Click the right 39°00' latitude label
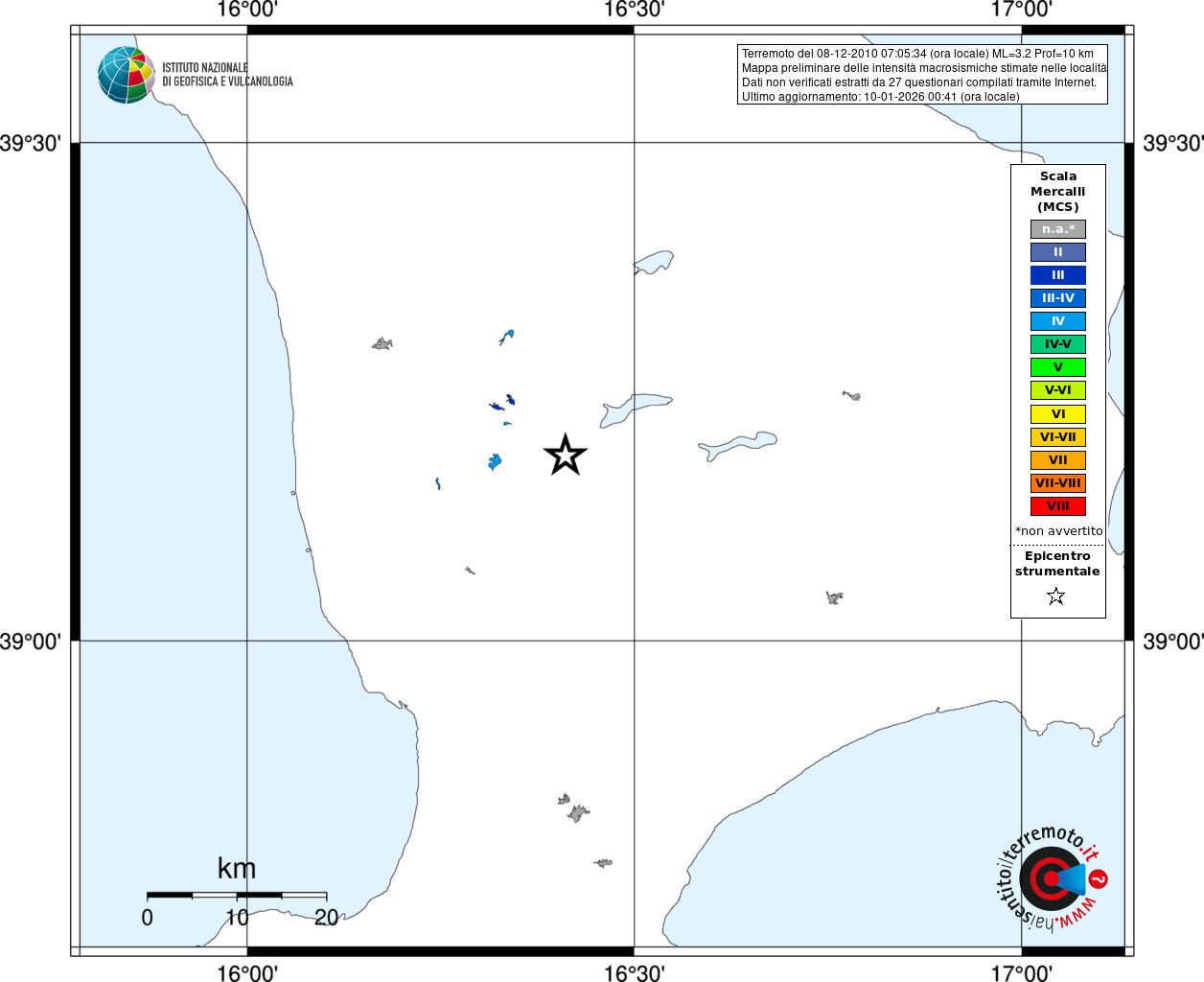The image size is (1204, 982). tap(1172, 642)
